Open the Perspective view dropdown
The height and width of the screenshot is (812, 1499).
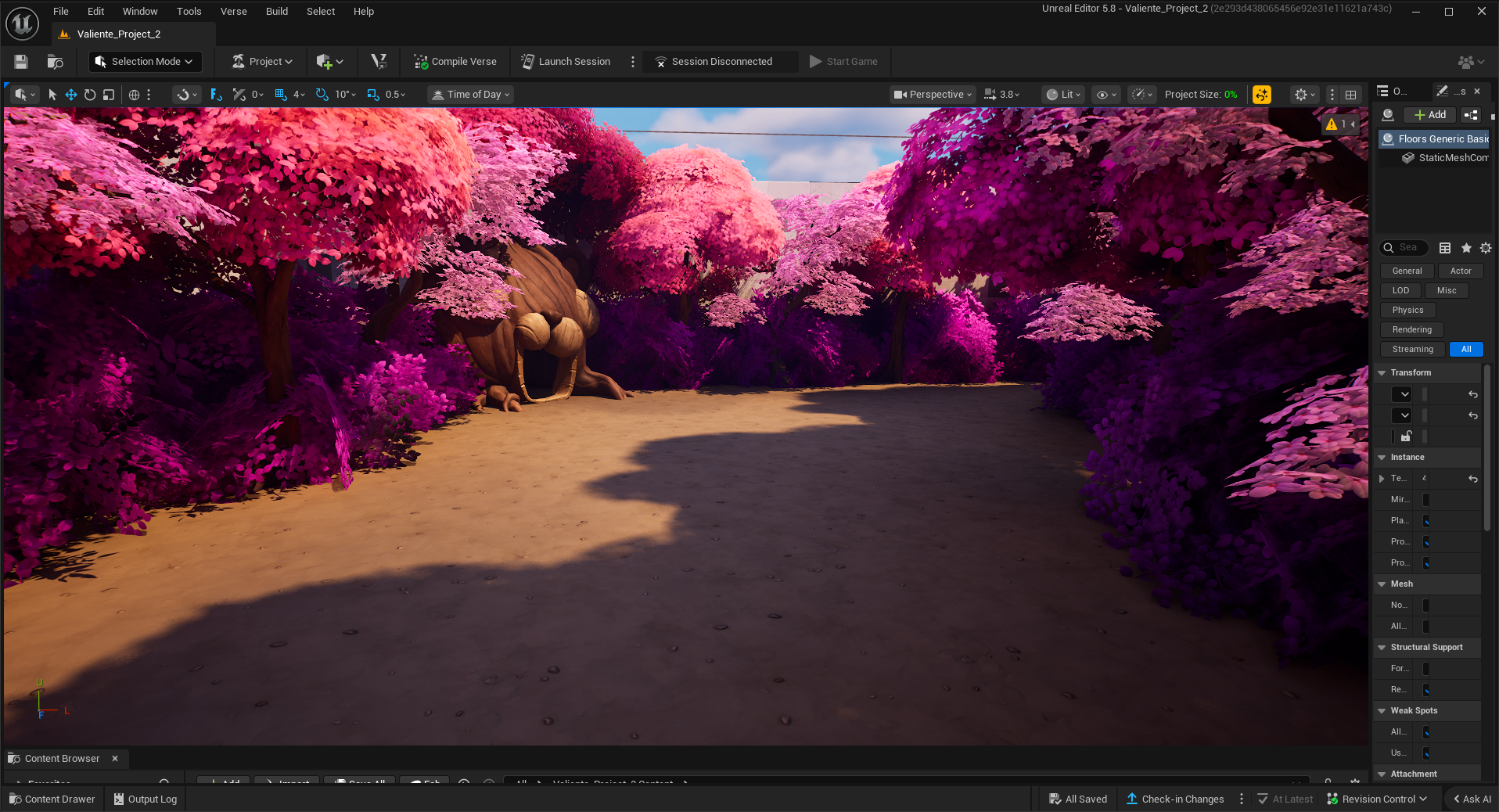[x=933, y=95]
